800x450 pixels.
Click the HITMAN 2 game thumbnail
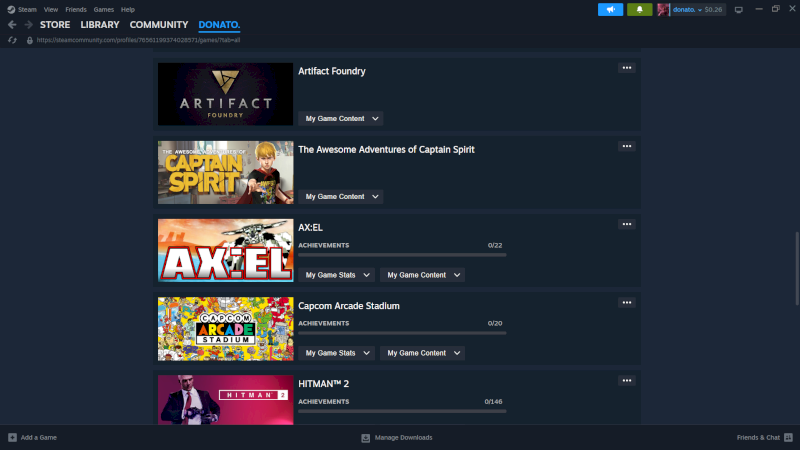226,400
